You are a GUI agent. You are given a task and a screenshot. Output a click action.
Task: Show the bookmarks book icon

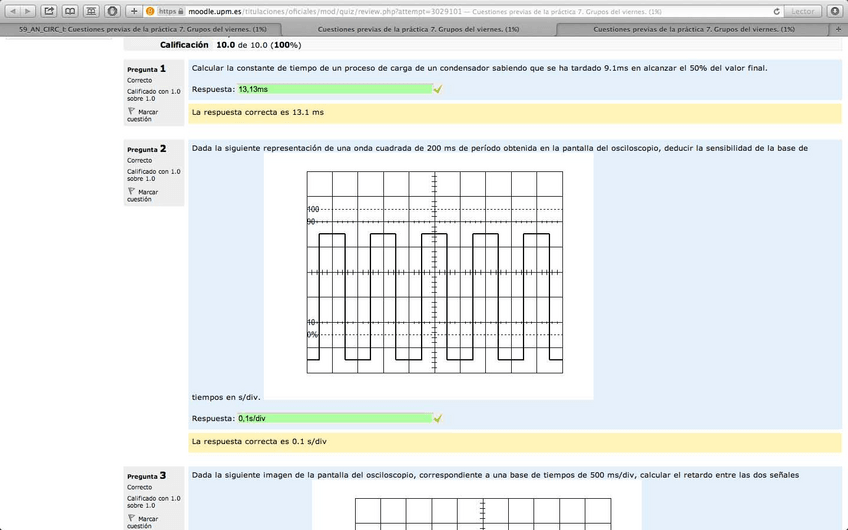[70, 11]
